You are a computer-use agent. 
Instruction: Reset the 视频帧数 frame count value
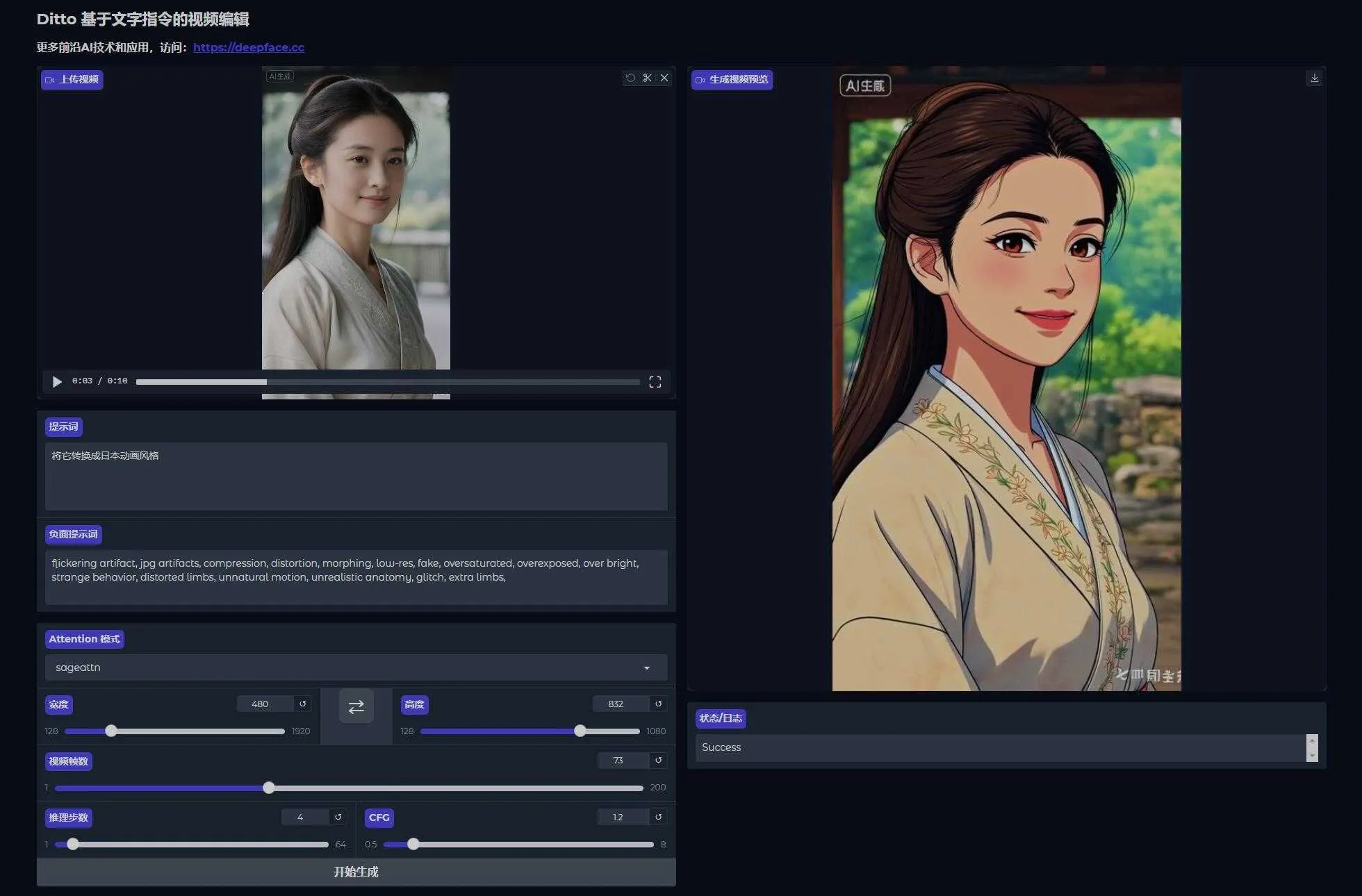658,760
